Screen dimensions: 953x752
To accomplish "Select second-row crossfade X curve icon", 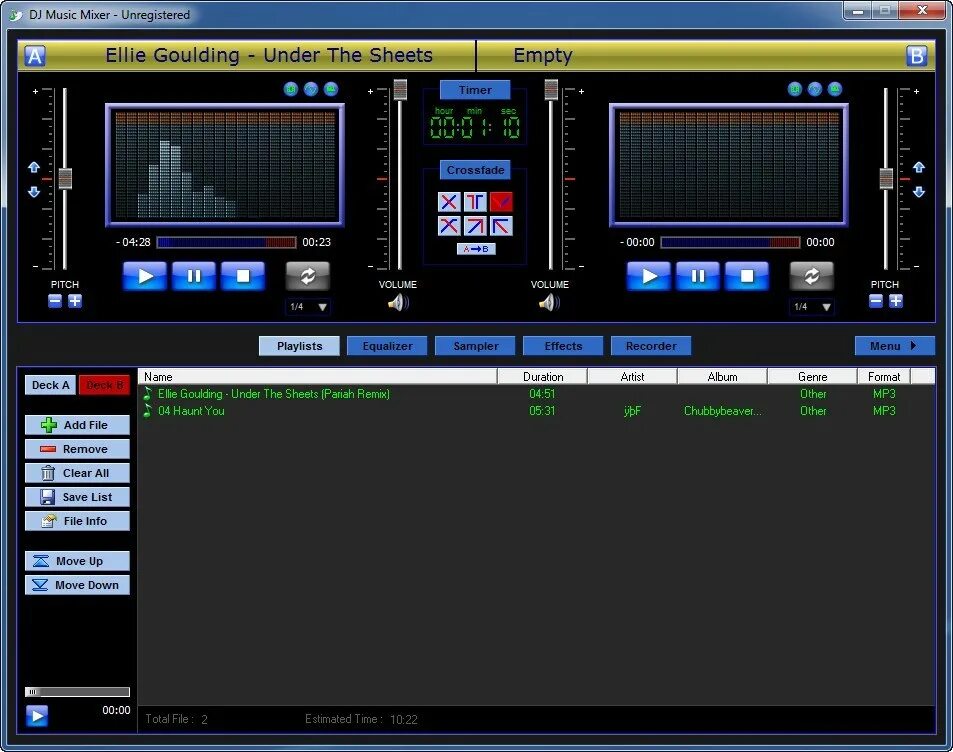I will click(x=449, y=226).
